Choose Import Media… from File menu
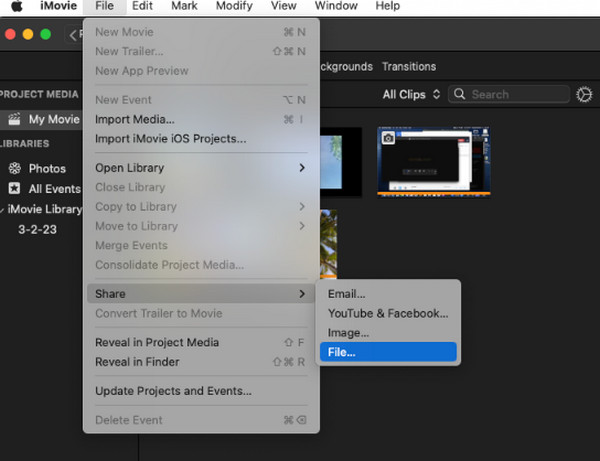The image size is (600, 461). 201,119
